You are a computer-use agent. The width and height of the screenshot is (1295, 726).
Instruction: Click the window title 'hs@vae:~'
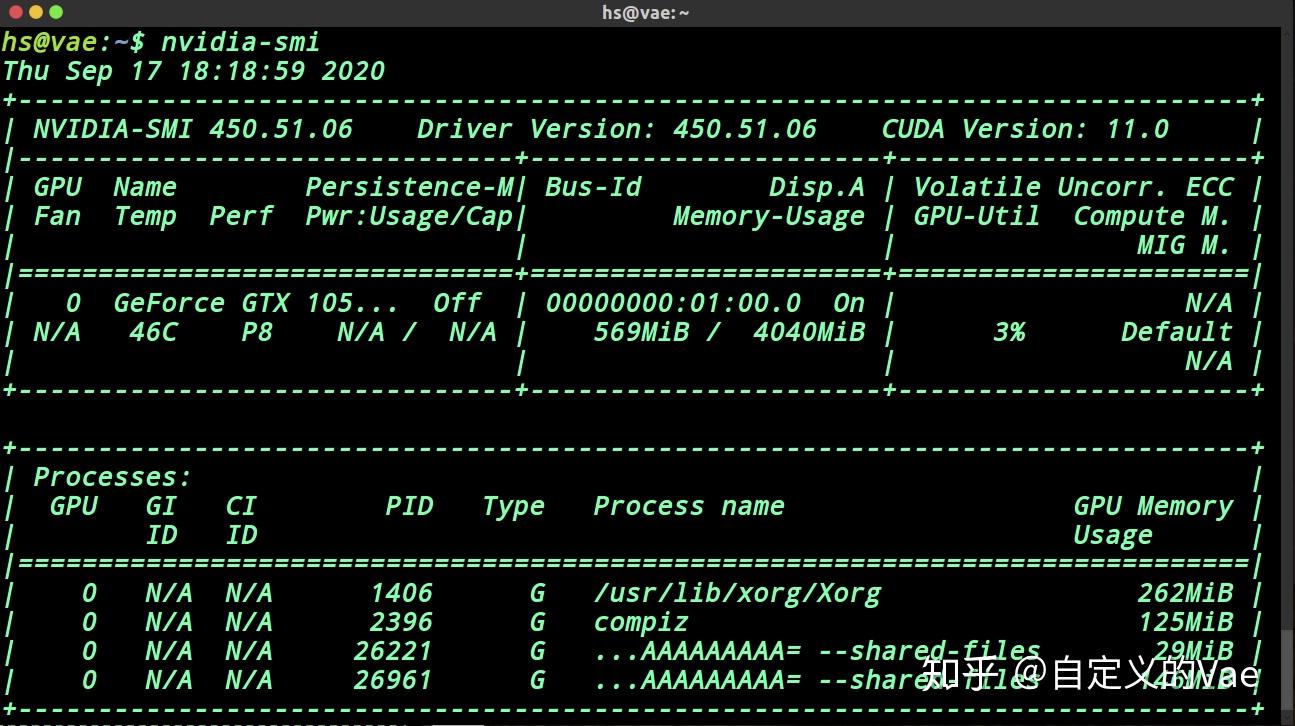coord(645,12)
